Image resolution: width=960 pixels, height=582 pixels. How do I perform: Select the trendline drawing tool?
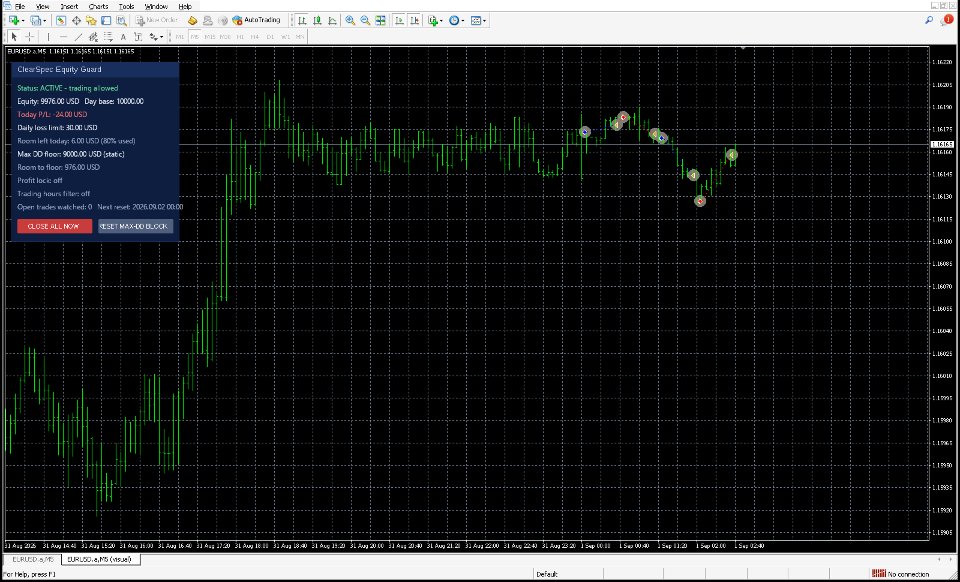pyautogui.click(x=78, y=37)
